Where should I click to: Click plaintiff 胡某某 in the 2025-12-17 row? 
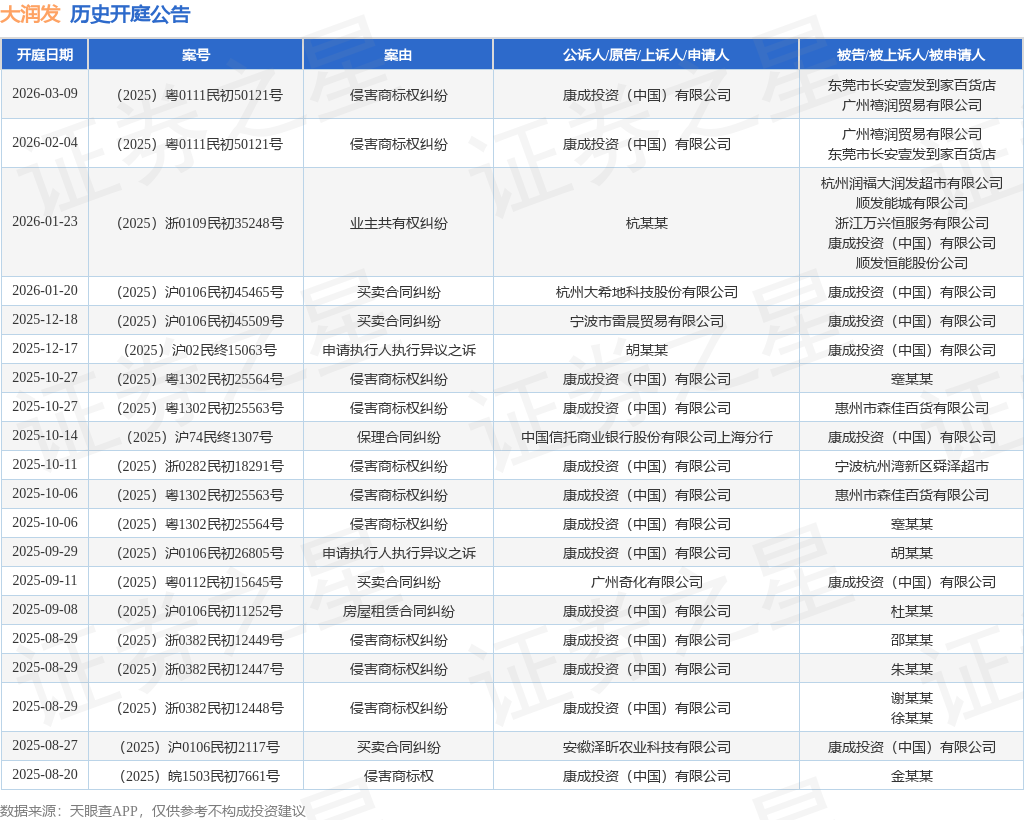pos(647,350)
